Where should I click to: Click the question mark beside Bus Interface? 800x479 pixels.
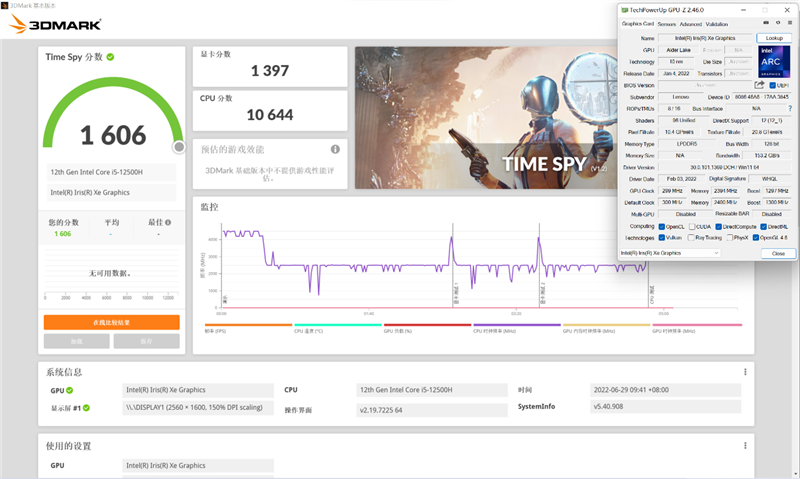[790, 108]
